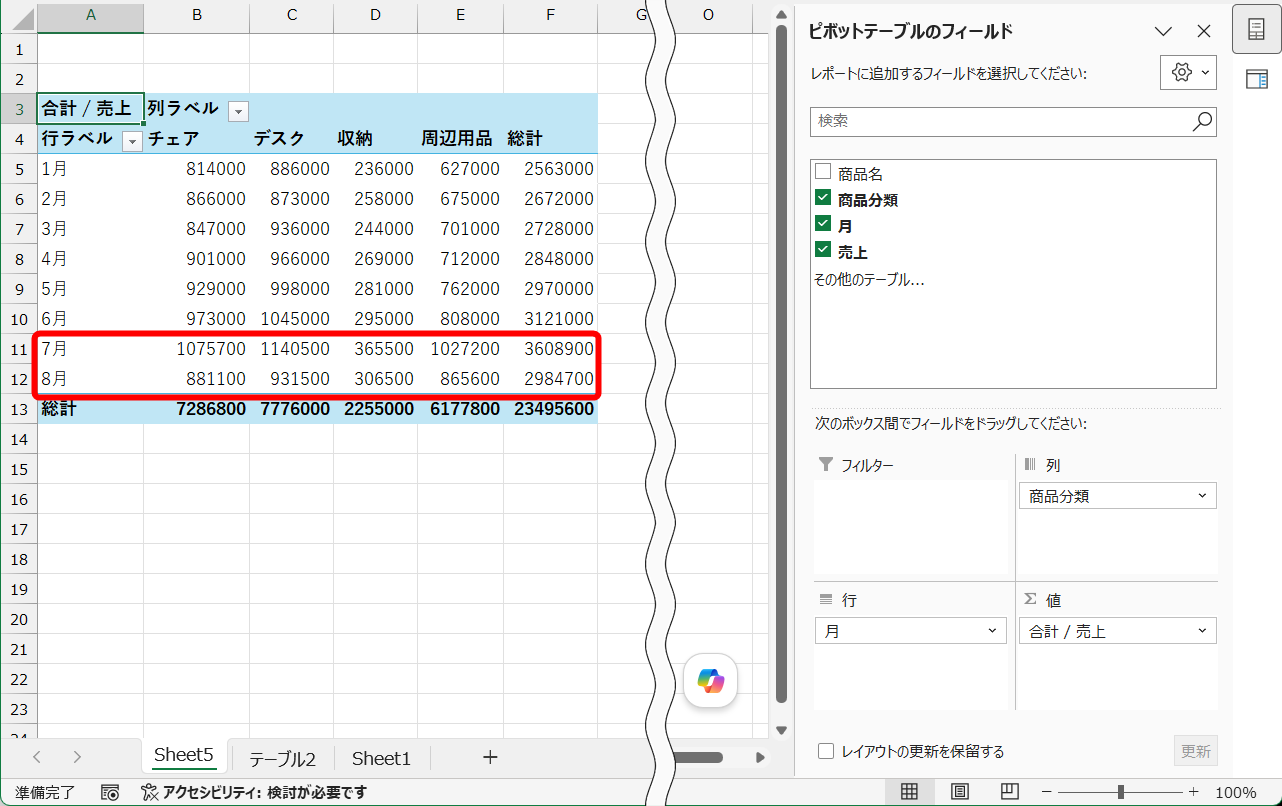Select cell with value 814000
This screenshot has width=1282, height=806.
(x=197, y=169)
